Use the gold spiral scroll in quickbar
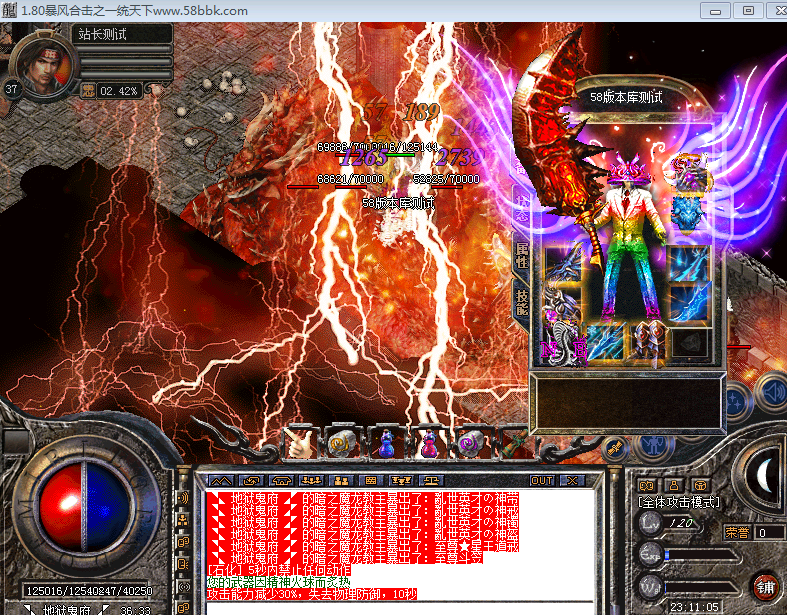This screenshot has height=615, width=787. pos(342,443)
